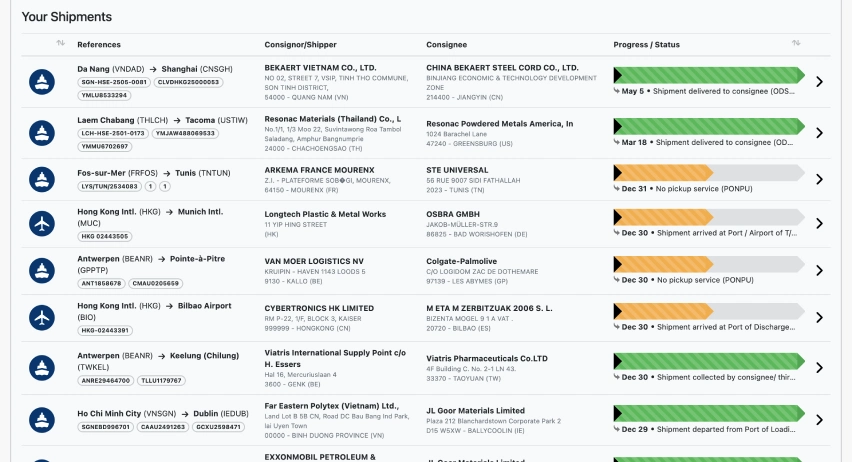Click the Consignee column header
Viewport: 852px width, 462px height.
(447, 45)
